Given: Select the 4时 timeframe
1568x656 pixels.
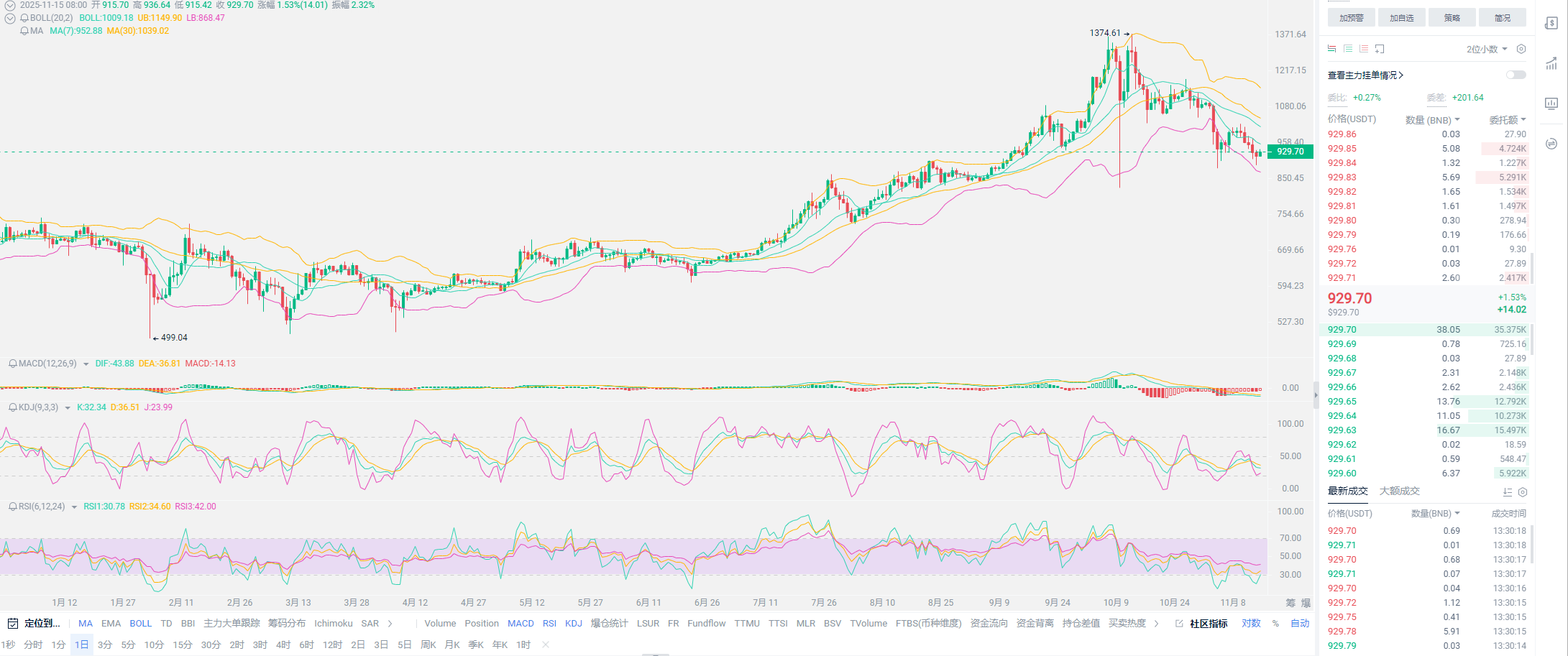Looking at the screenshot, I should [x=283, y=645].
